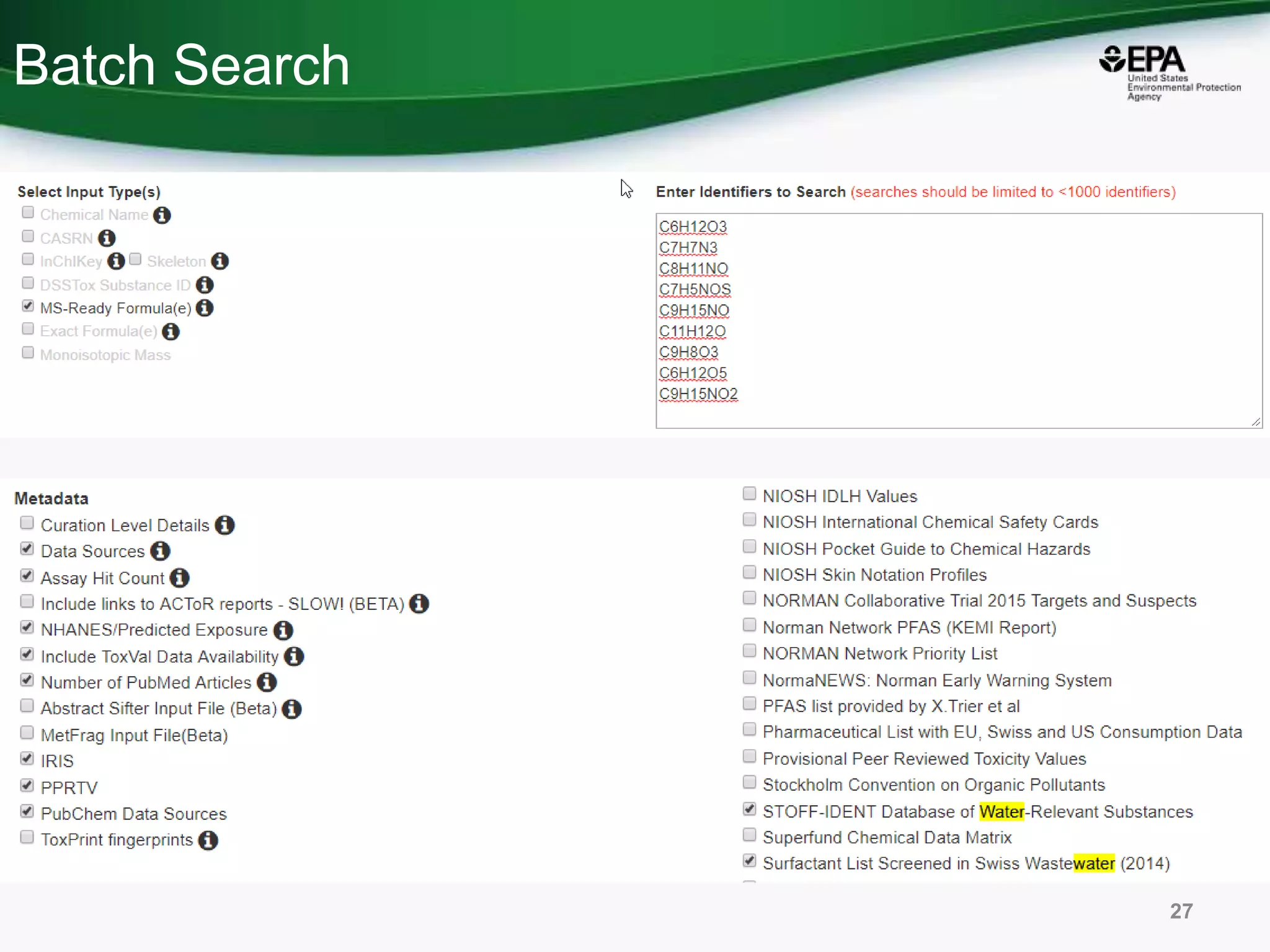This screenshot has width=1270, height=952.
Task: Open info icon next to DSSTox Substance ID
Action: (x=205, y=285)
